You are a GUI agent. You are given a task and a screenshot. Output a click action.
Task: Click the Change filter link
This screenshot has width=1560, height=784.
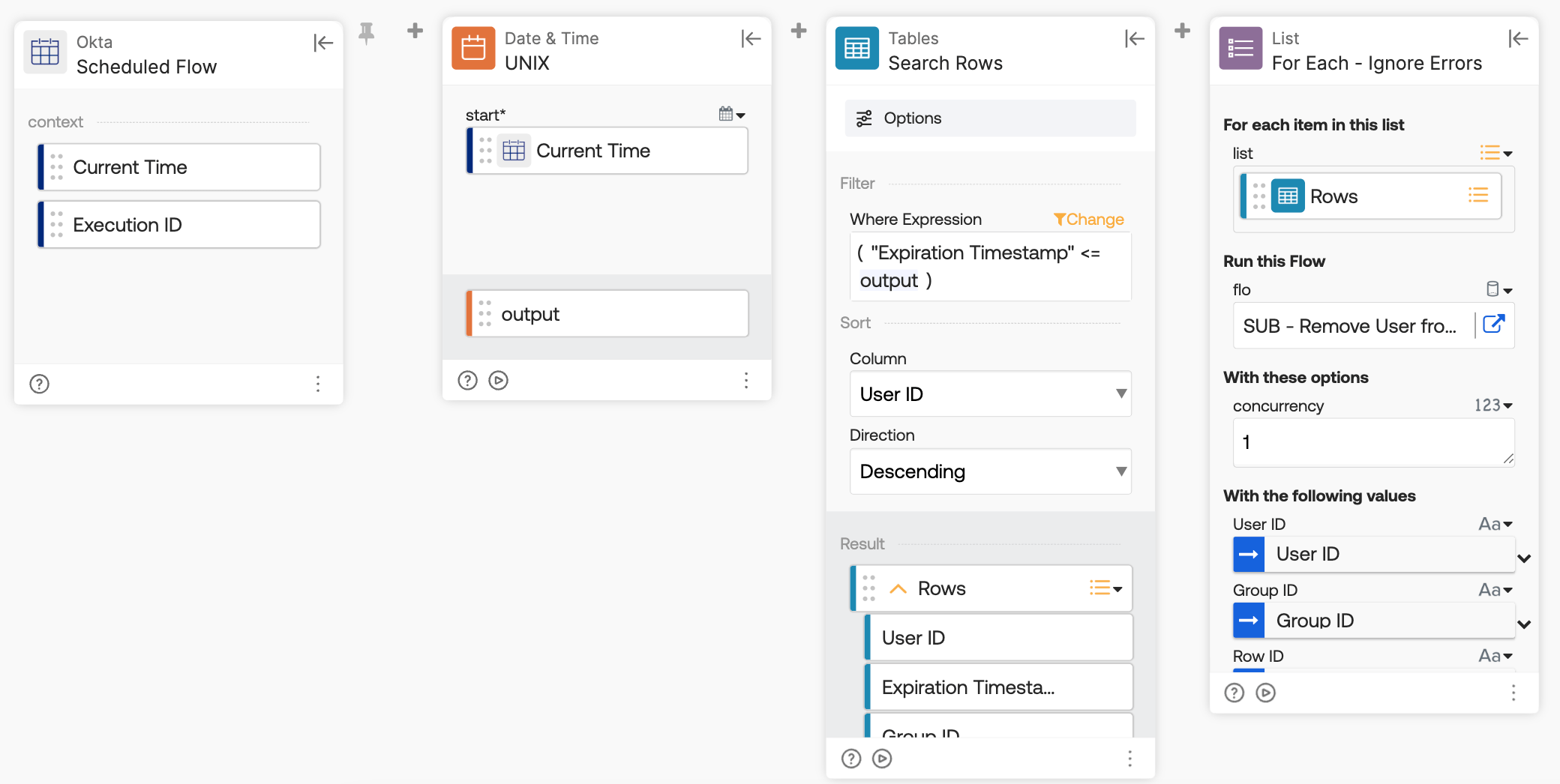[x=1089, y=220]
